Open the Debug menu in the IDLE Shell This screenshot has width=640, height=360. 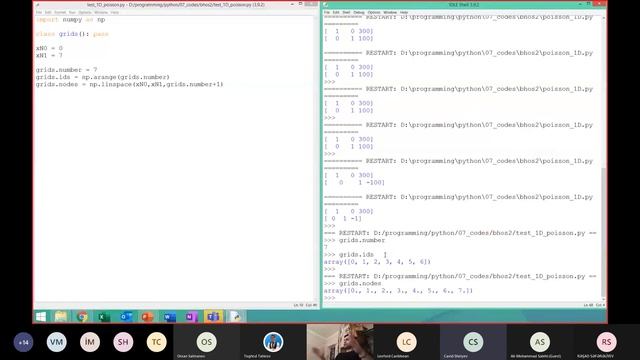359,13
